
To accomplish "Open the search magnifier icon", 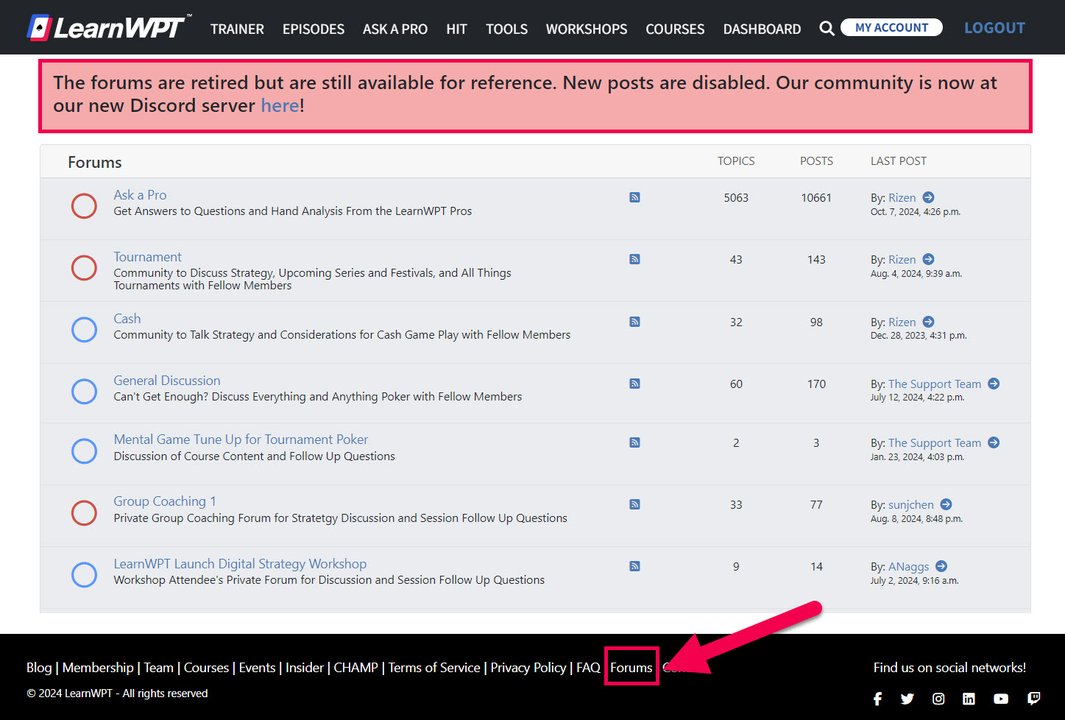I will (826, 29).
